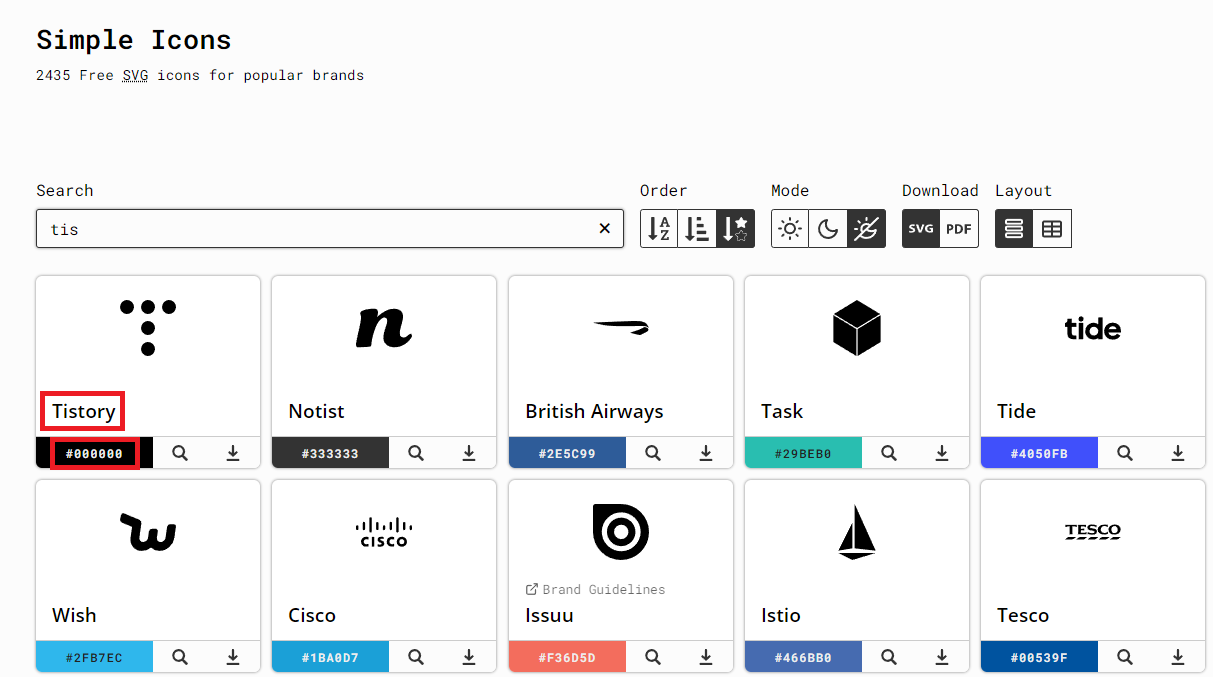
Task: Copy Task color #29BEB0
Action: pos(803,453)
